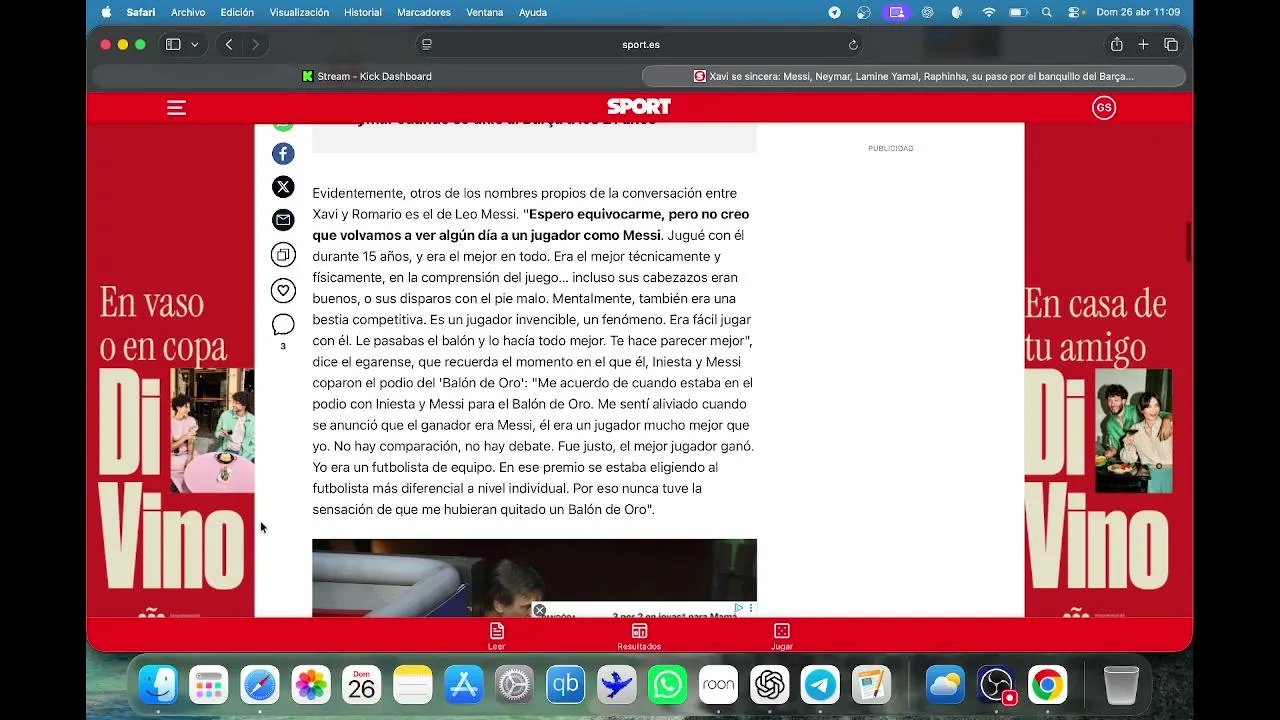Click the SPORT logo in header

pyautogui.click(x=639, y=107)
